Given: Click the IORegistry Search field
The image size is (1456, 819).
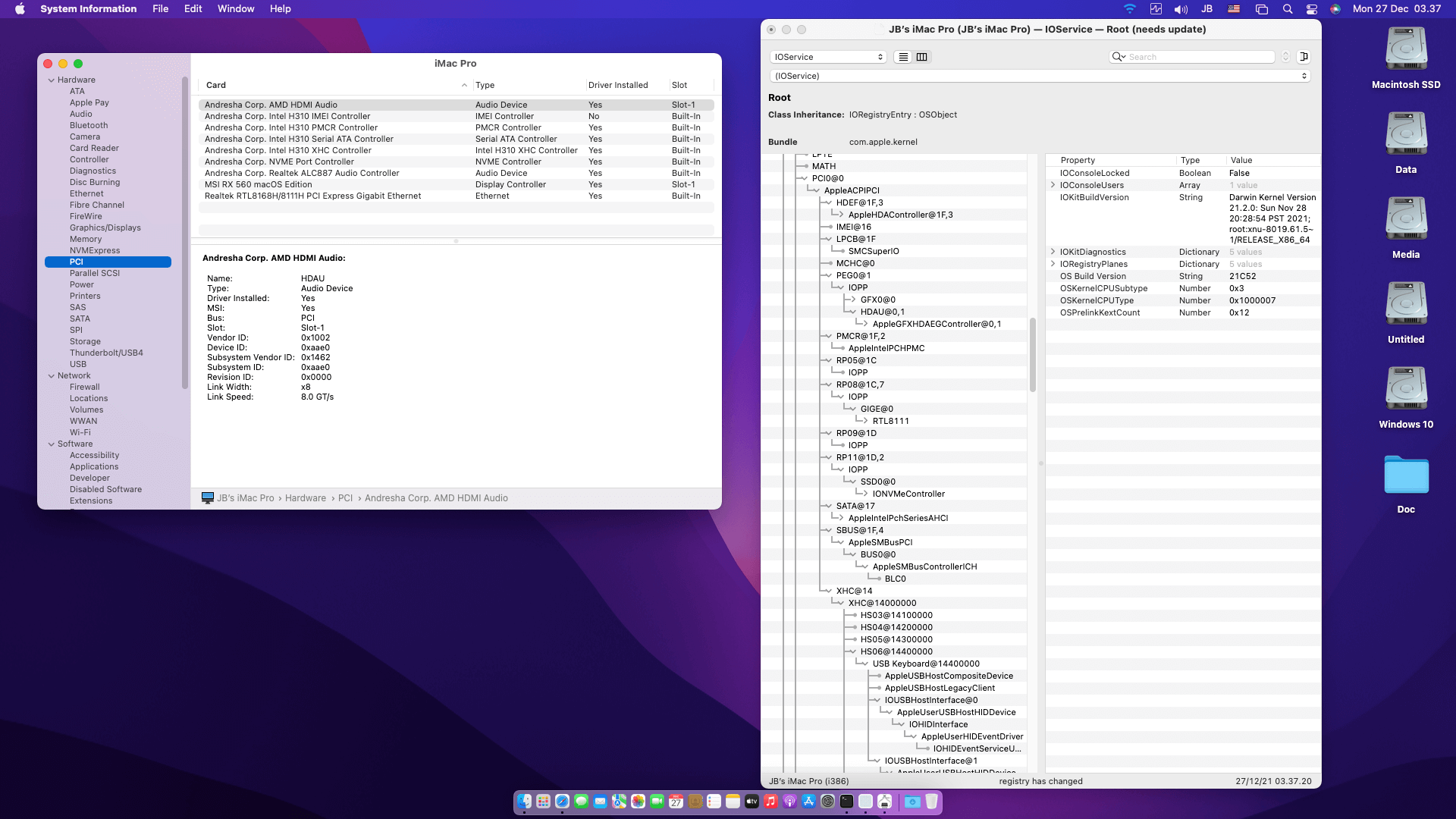Looking at the screenshot, I should pyautogui.click(x=1198, y=57).
